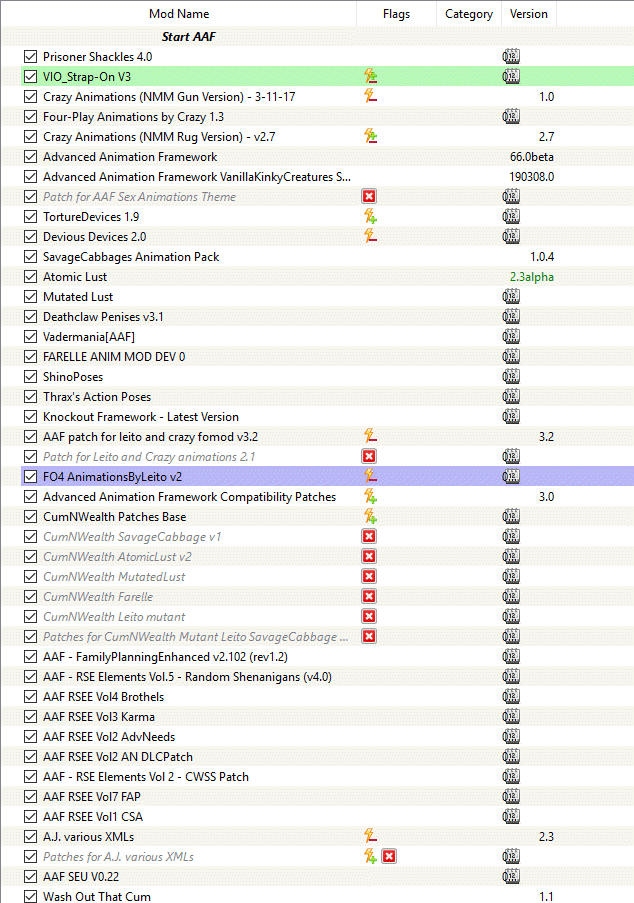Select AAF RSEE Vol2 AN DLCPatch mod
The image size is (634, 903).
117,757
